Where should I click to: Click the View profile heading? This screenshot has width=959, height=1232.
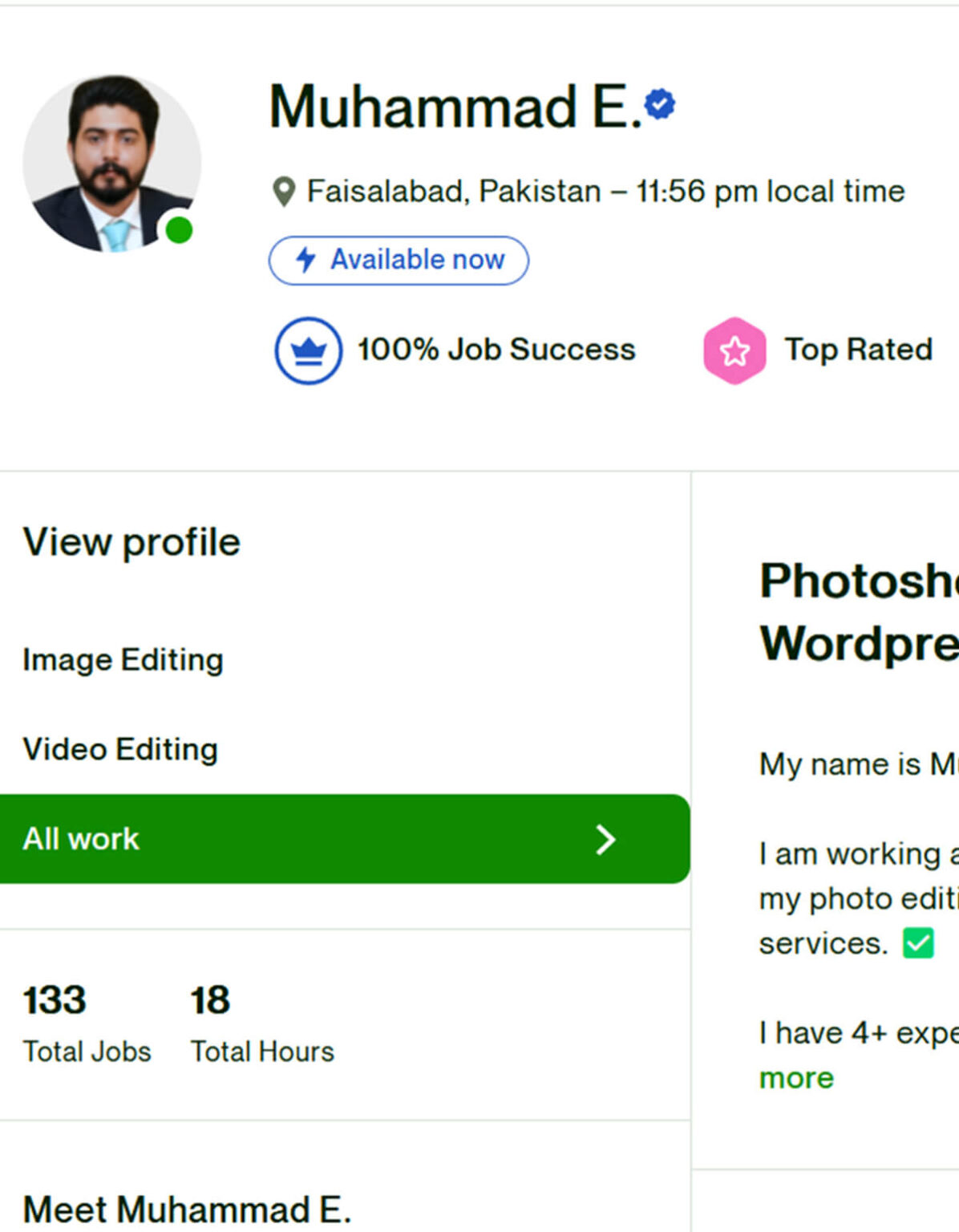pos(132,542)
